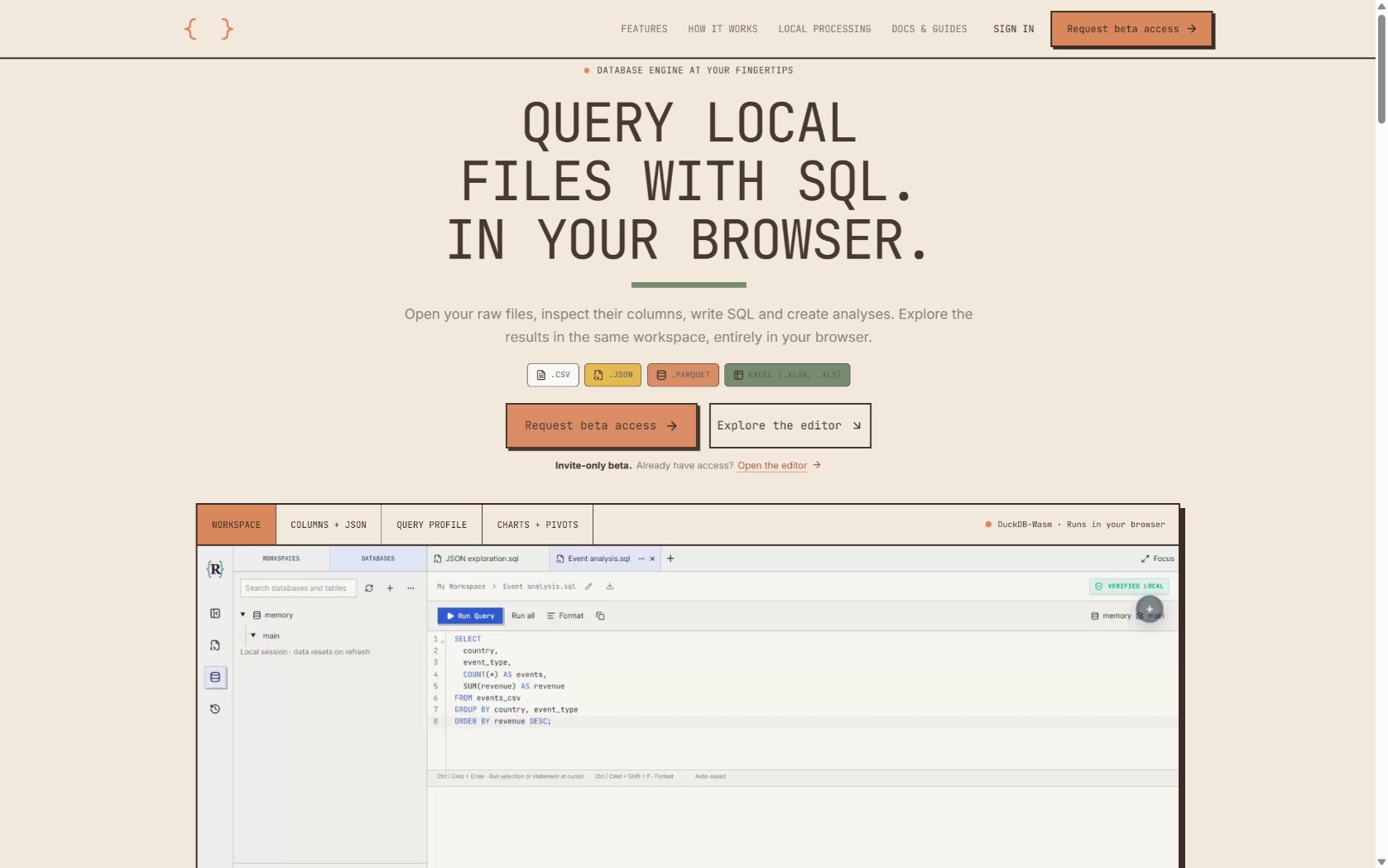This screenshot has height=868, width=1388.
Task: Open databases panel more options ellipsis
Action: point(411,588)
